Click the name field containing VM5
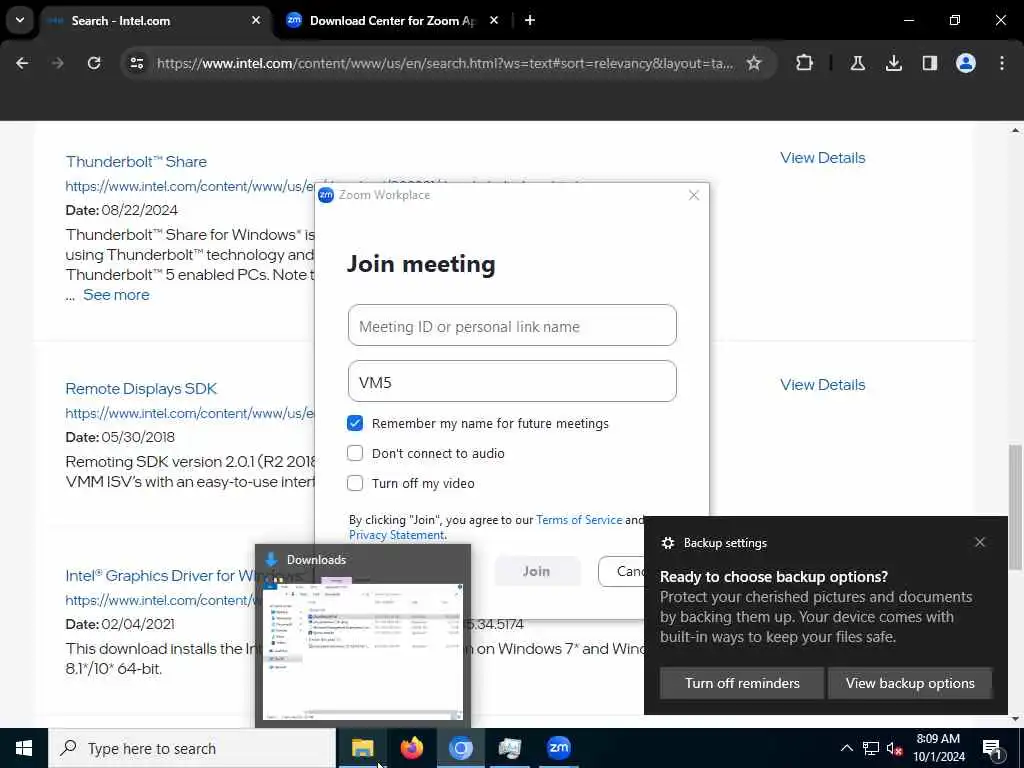1024x768 pixels. click(512, 381)
